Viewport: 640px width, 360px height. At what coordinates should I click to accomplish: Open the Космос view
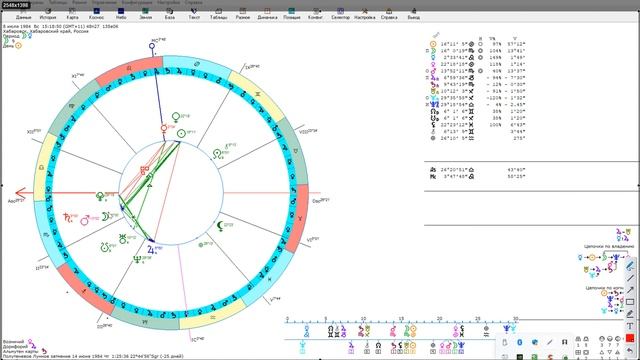(96, 14)
